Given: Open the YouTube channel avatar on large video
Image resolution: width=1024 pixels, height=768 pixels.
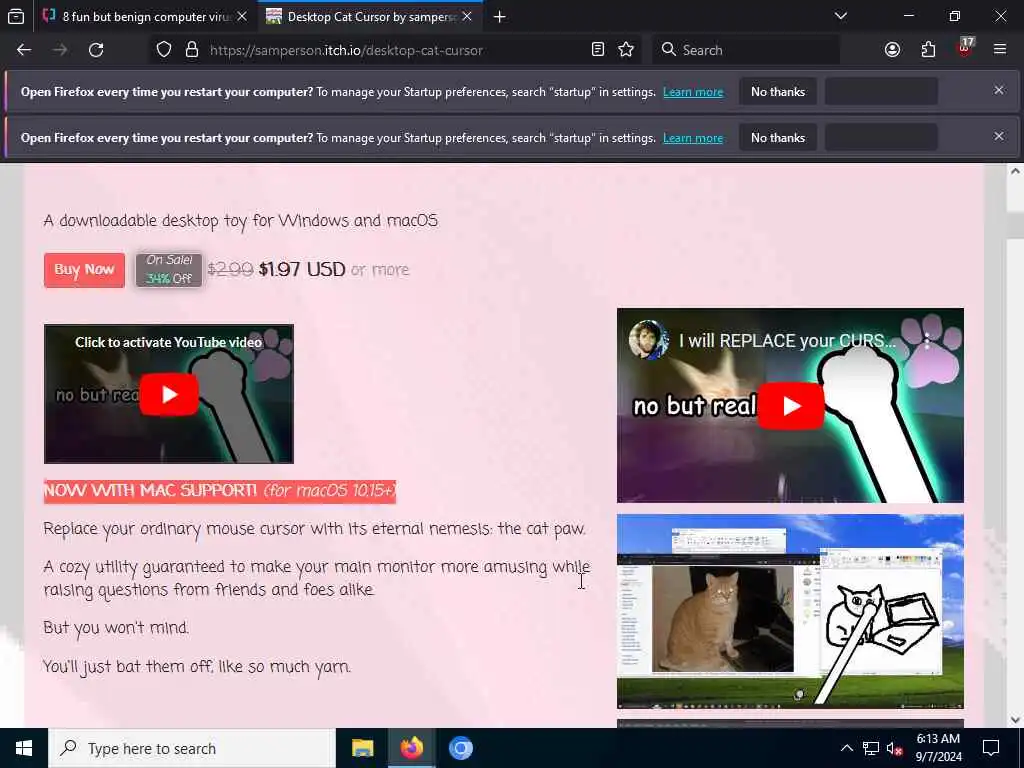Looking at the screenshot, I should click(x=648, y=340).
